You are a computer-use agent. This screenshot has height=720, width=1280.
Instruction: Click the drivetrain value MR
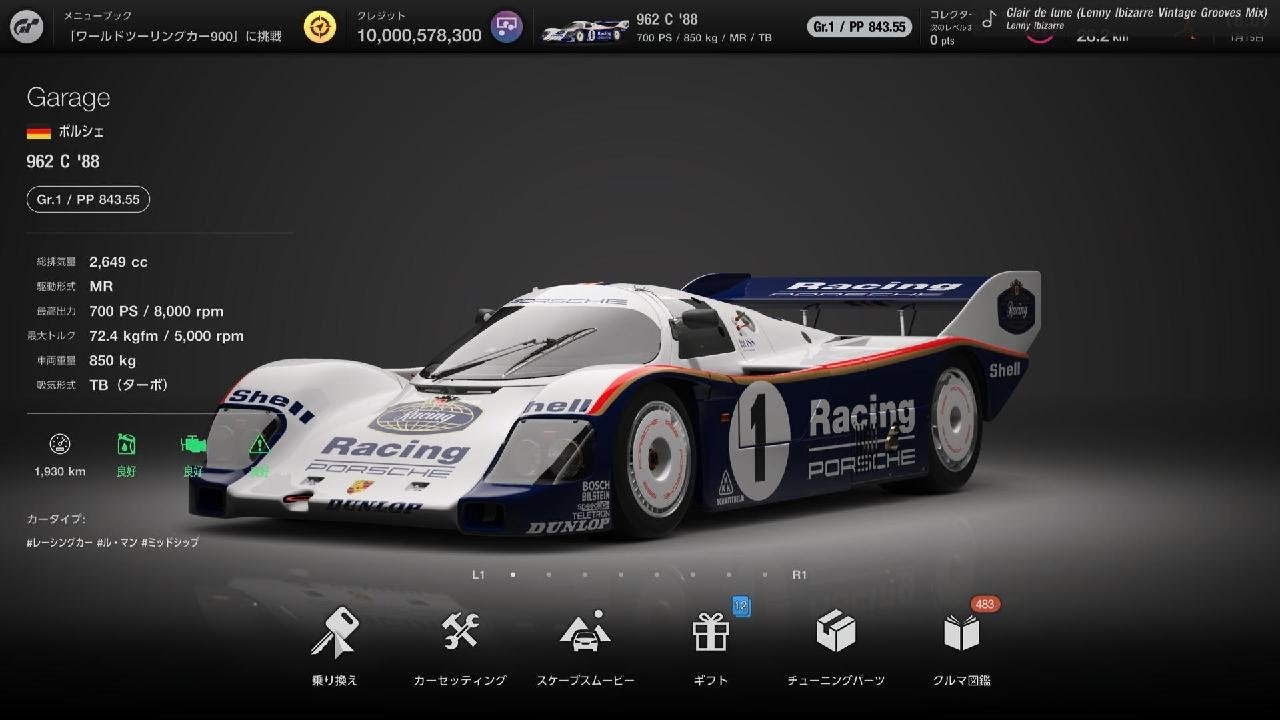tap(101, 286)
